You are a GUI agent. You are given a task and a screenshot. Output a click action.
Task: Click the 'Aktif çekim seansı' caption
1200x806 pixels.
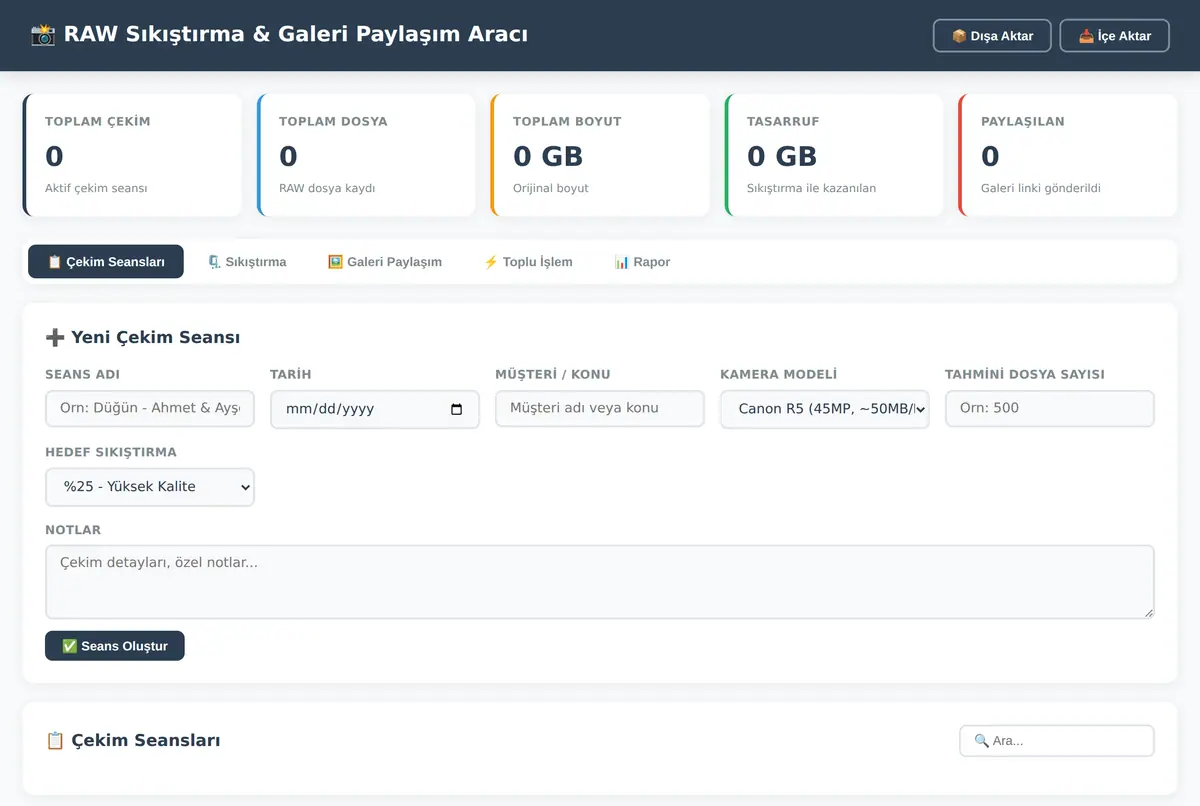point(96,188)
